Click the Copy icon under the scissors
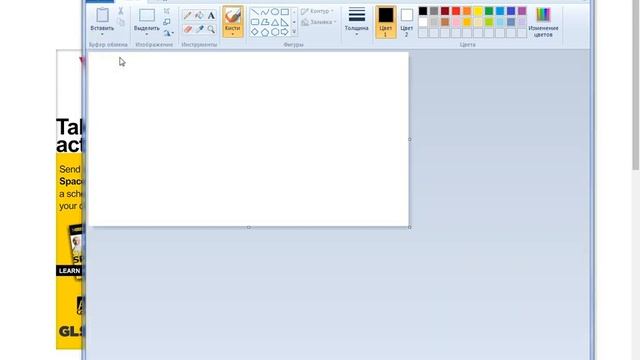The width and height of the screenshot is (640, 360). coord(121,22)
